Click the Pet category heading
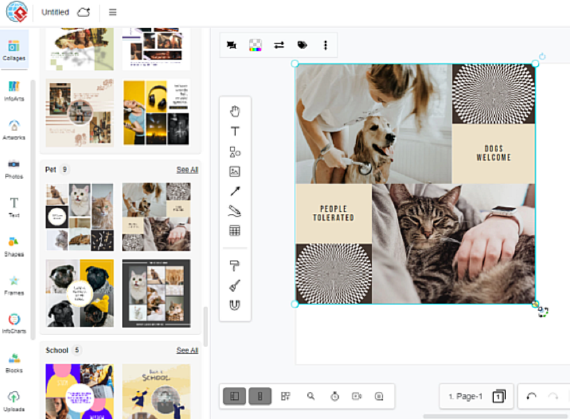Viewport: 570px width, 419px height. [x=51, y=170]
